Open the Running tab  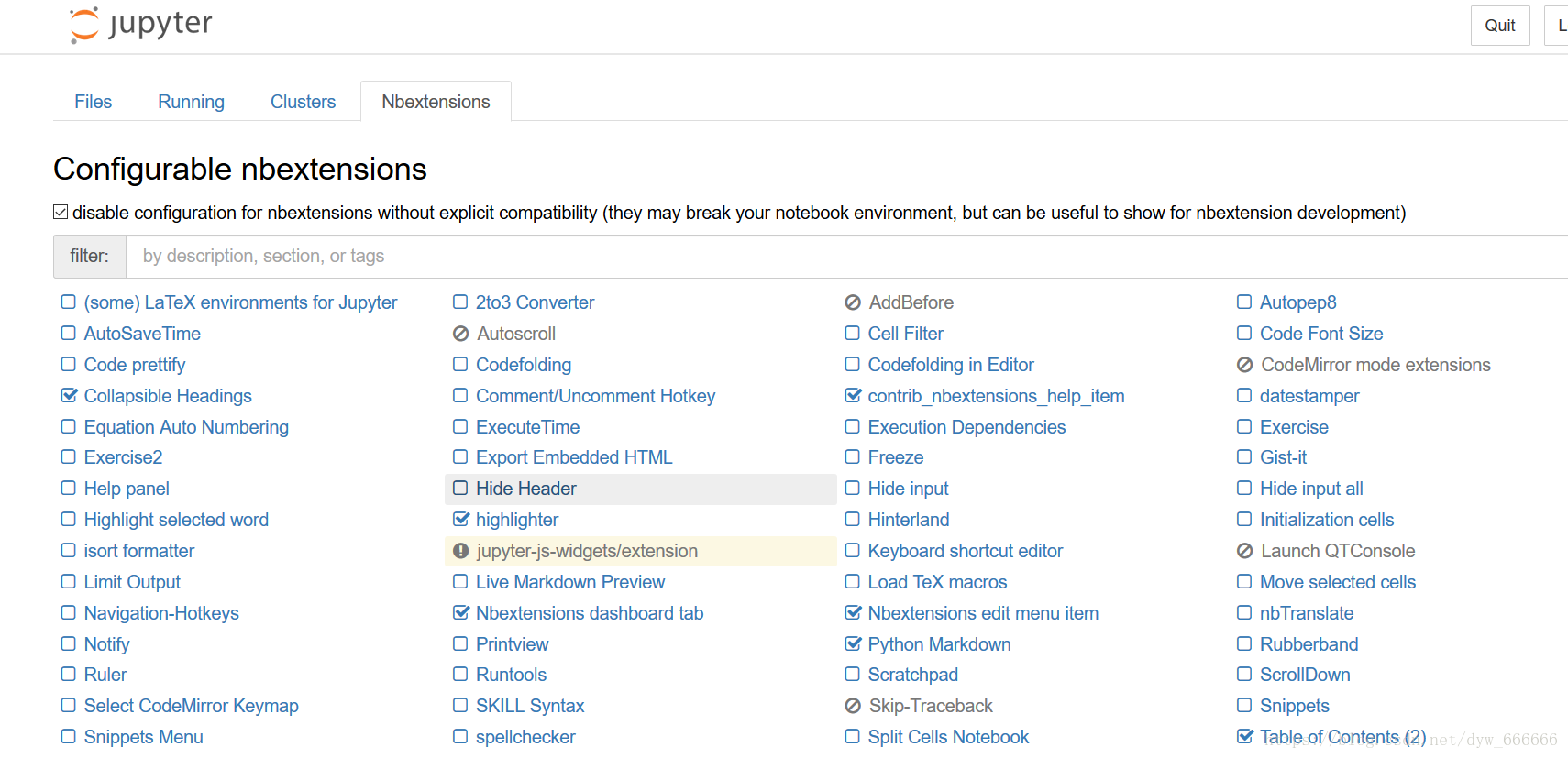coord(191,102)
